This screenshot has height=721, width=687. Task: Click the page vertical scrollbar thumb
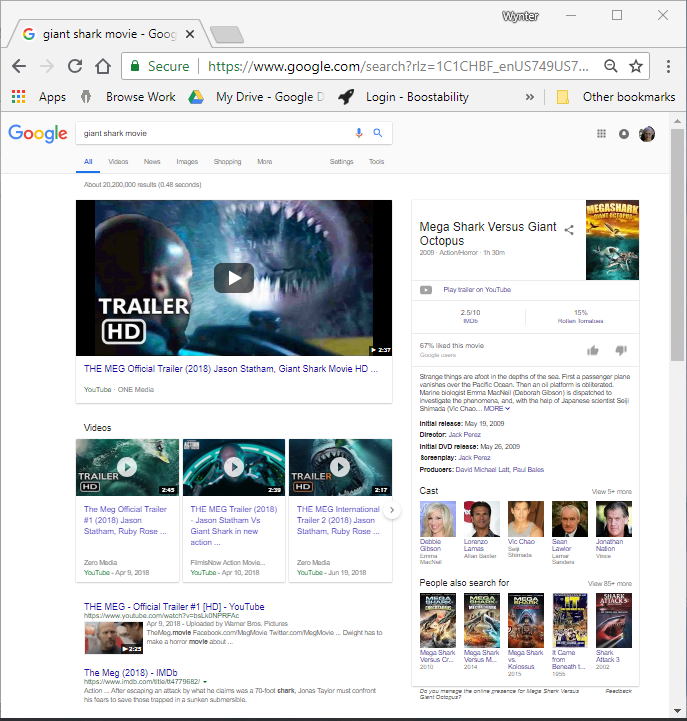click(677, 245)
